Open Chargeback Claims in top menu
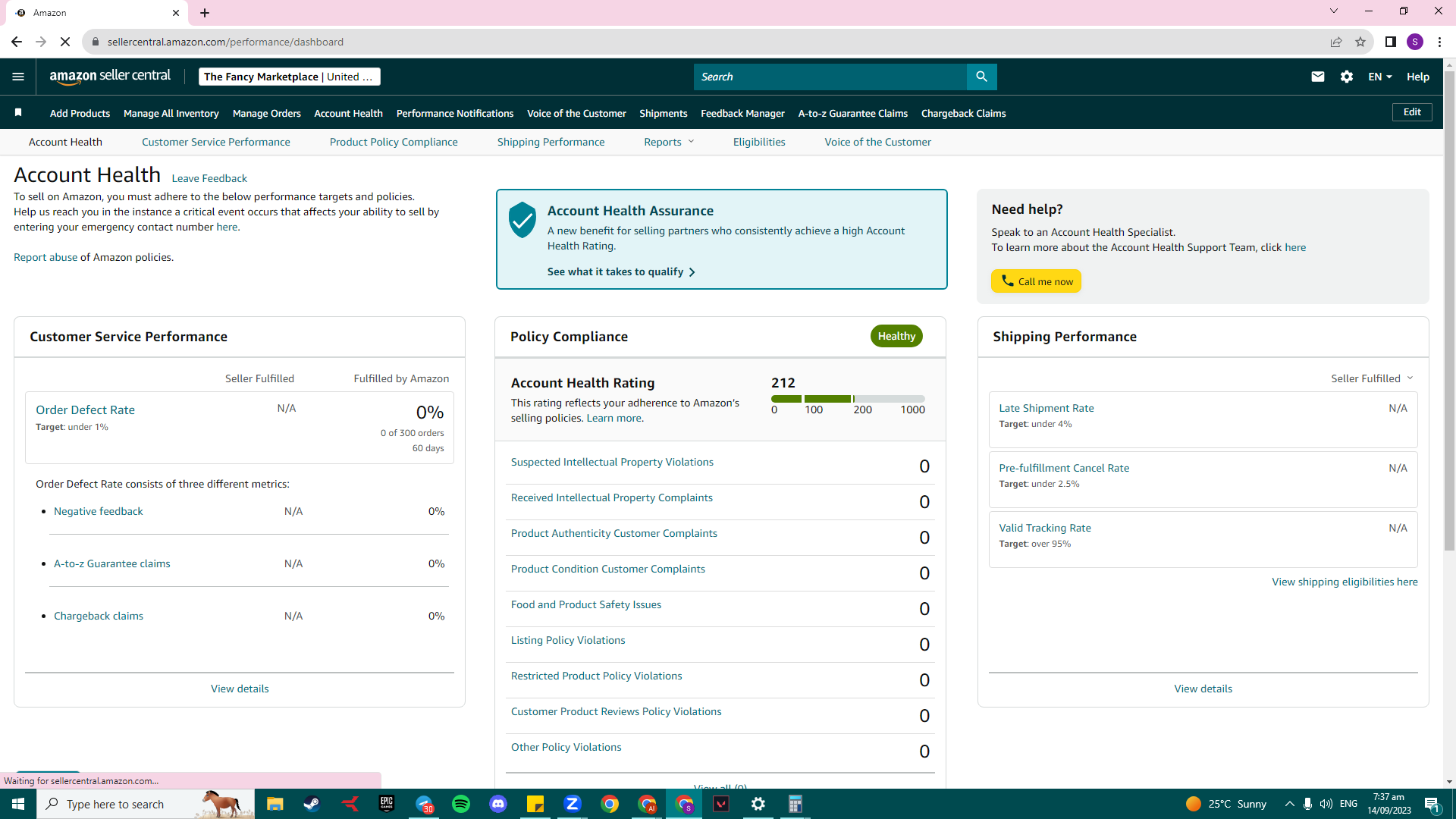The image size is (1456, 819). coord(963,113)
